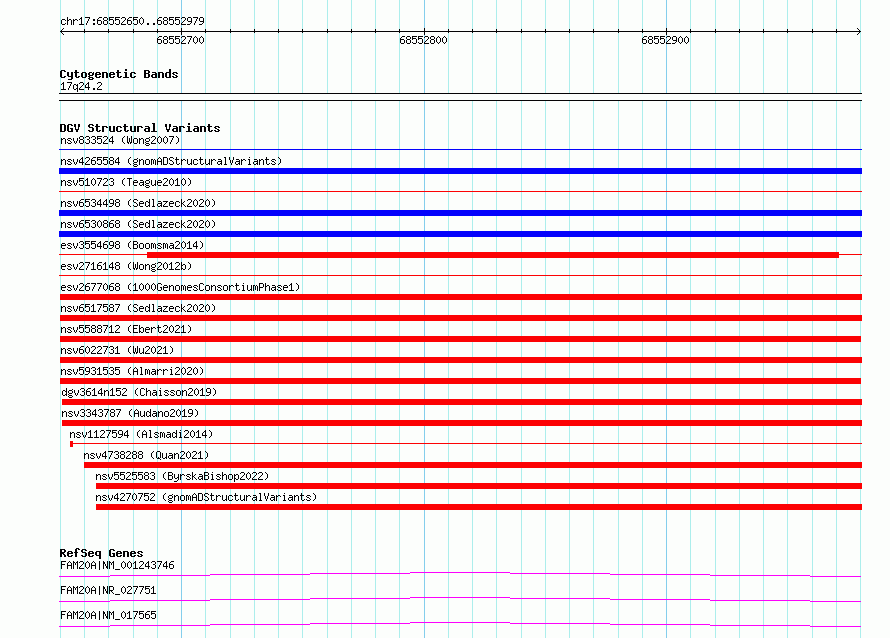Viewport: 890px width, 638px height.
Task: Open variant nsv3343787 (Audano2019)
Action: tap(130, 413)
